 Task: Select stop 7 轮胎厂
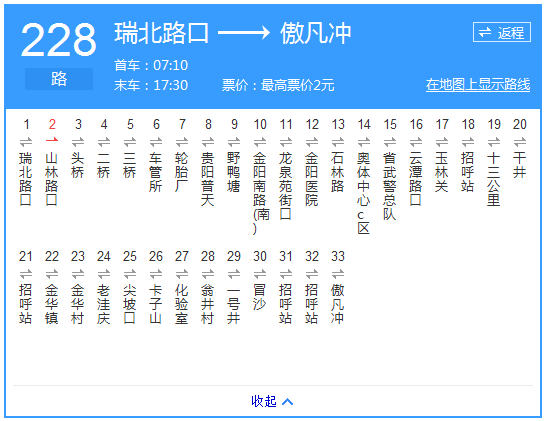(181, 172)
